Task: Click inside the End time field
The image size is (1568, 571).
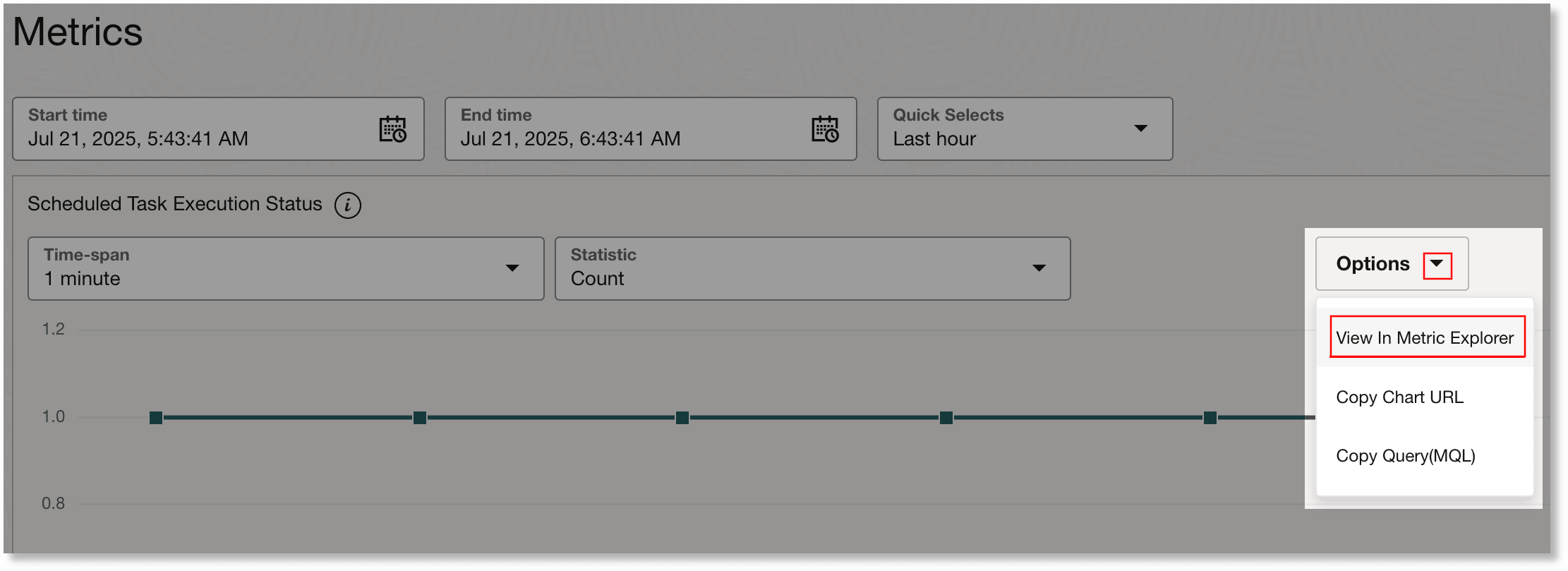Action: pos(607,138)
